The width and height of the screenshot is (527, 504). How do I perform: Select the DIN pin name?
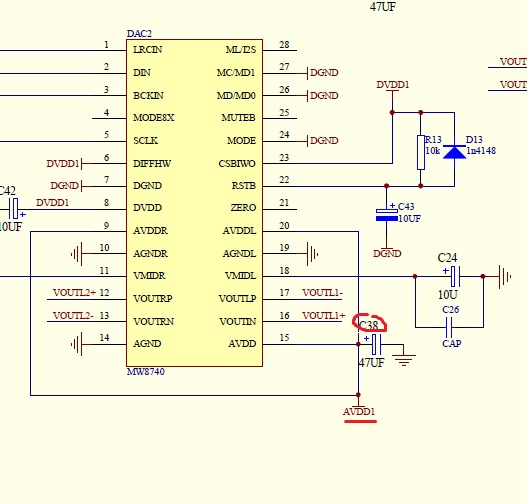click(142, 73)
